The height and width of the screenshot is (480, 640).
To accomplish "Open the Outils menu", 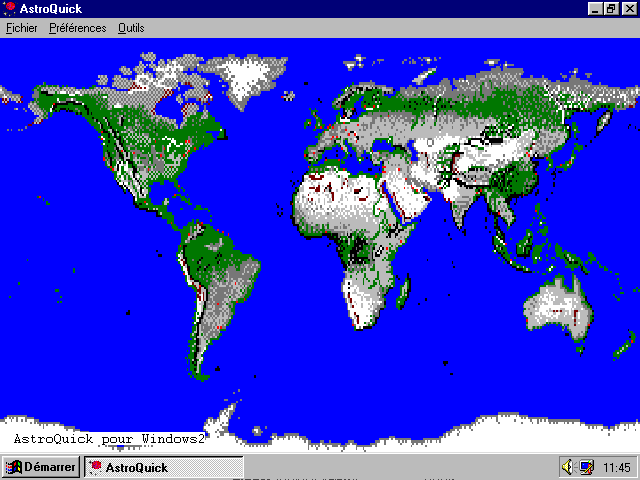I will pyautogui.click(x=131, y=28).
